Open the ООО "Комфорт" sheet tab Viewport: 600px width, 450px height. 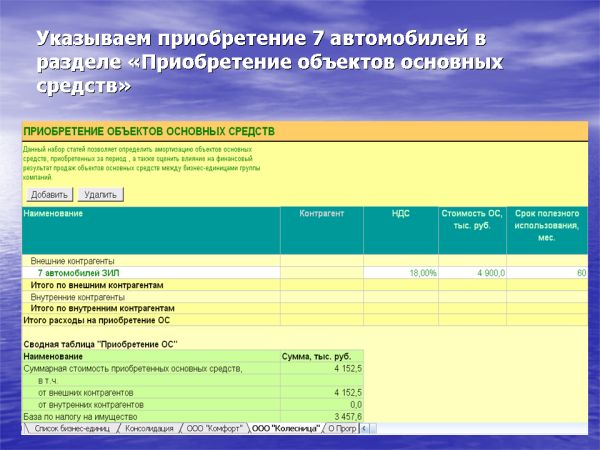[x=215, y=429]
